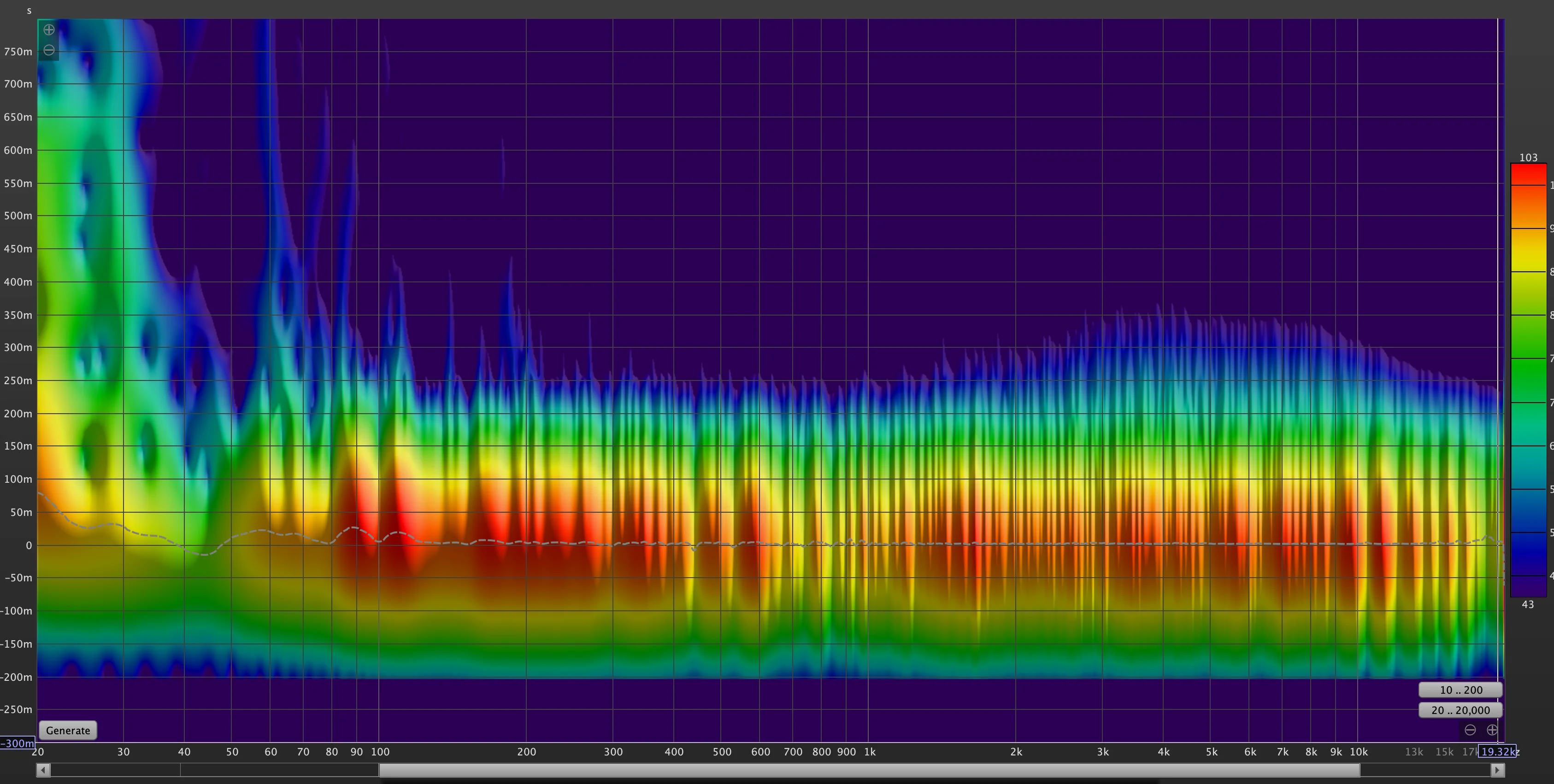Edit the -300m time axis limit field
The height and width of the screenshot is (784, 1554).
(17, 743)
